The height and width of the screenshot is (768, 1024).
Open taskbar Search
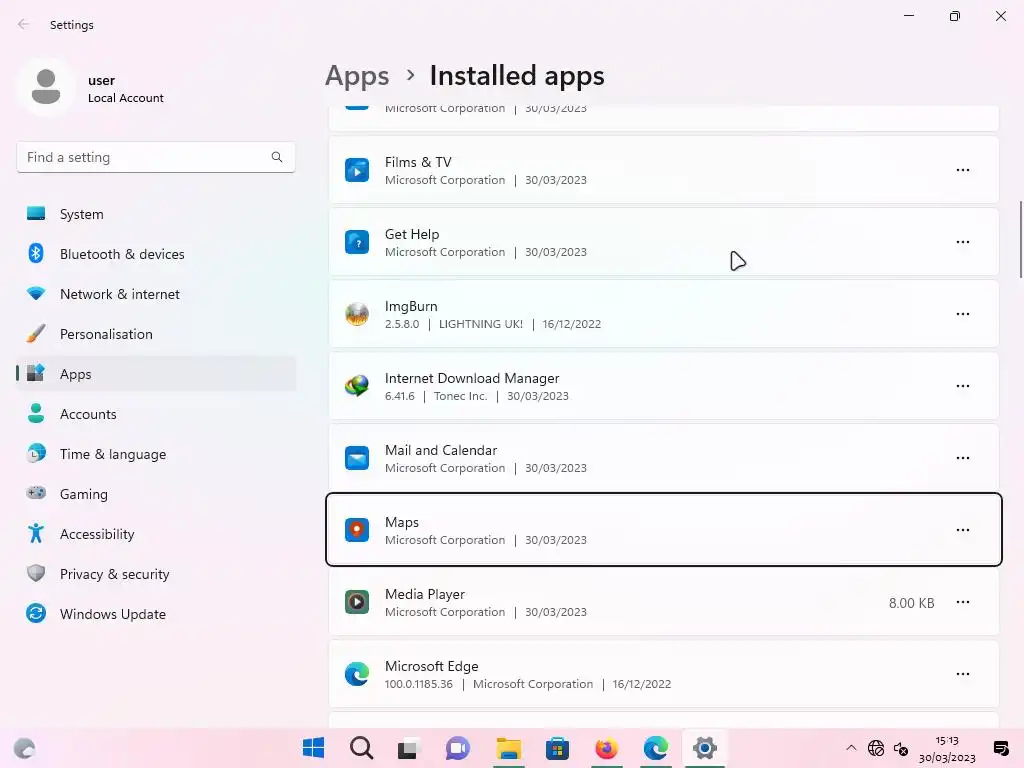point(361,748)
